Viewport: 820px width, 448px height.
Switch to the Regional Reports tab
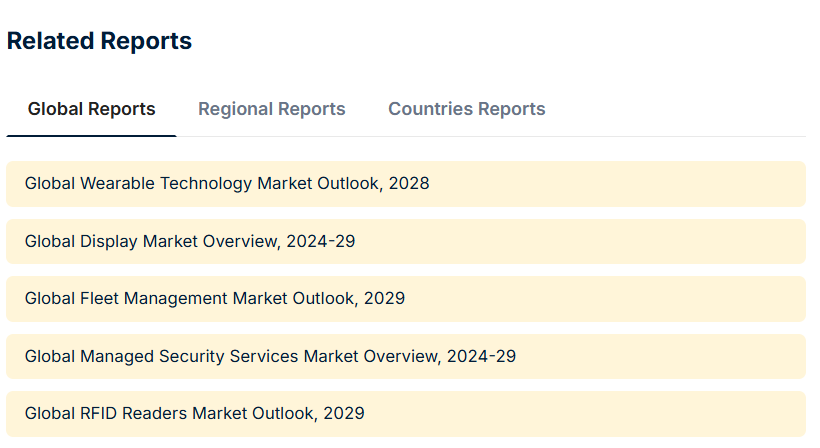point(271,109)
